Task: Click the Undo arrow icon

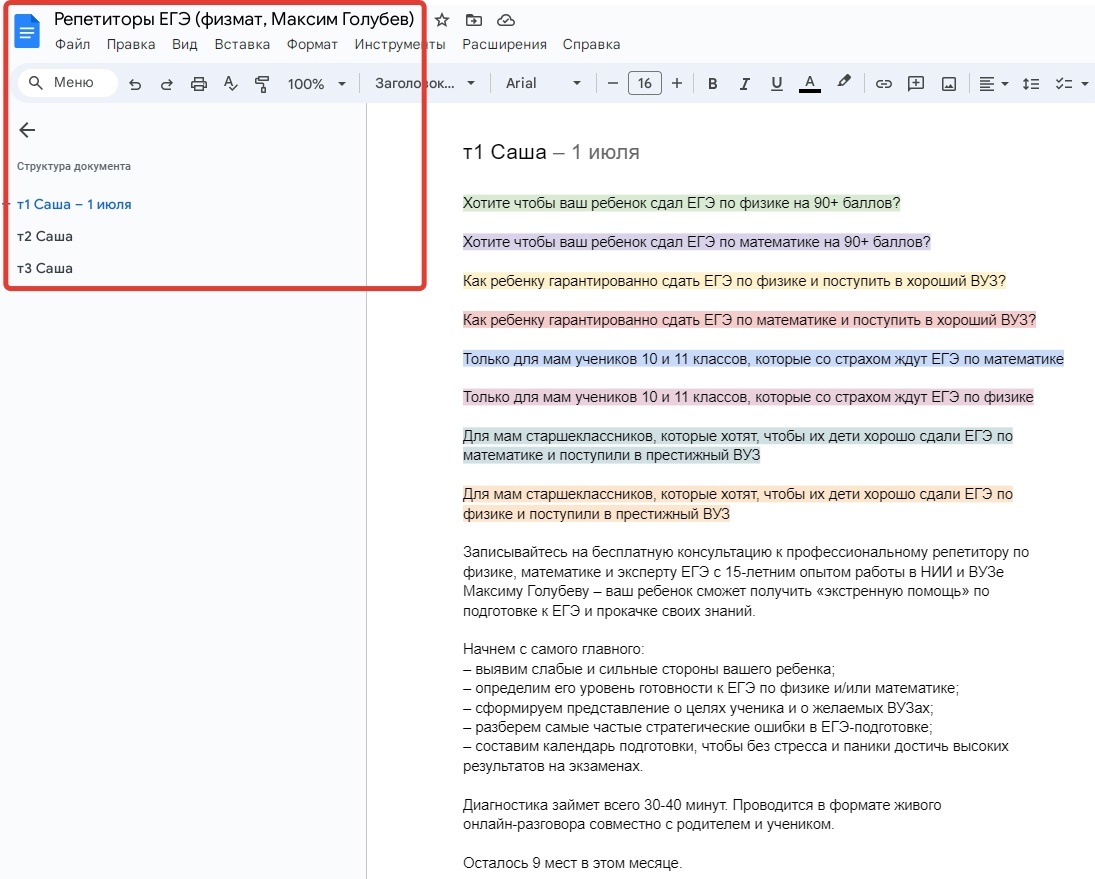Action: [135, 84]
